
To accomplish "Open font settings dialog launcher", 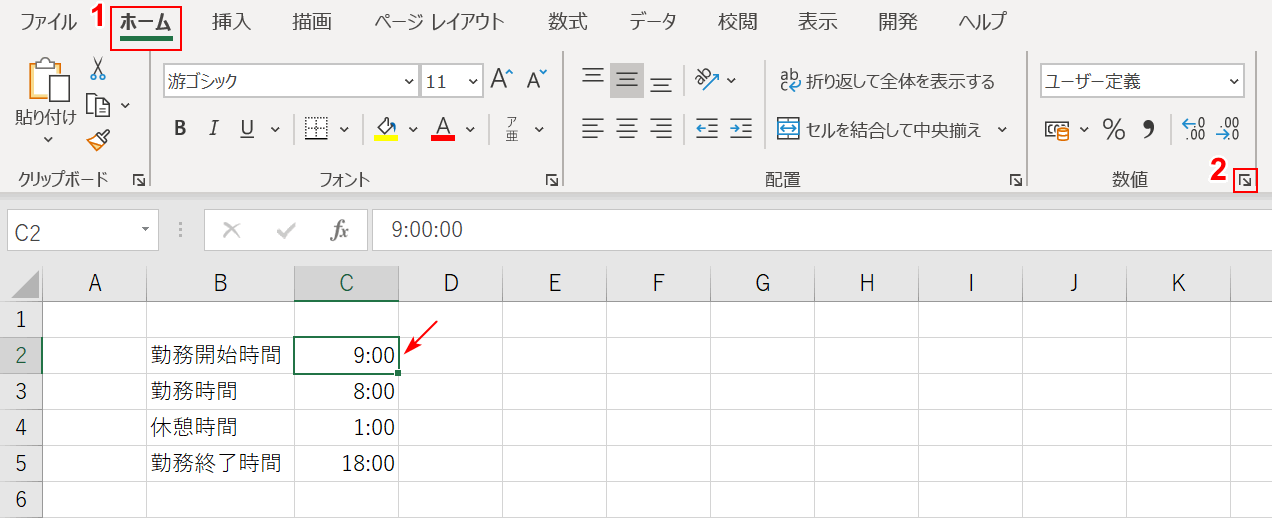I will tap(552, 180).
